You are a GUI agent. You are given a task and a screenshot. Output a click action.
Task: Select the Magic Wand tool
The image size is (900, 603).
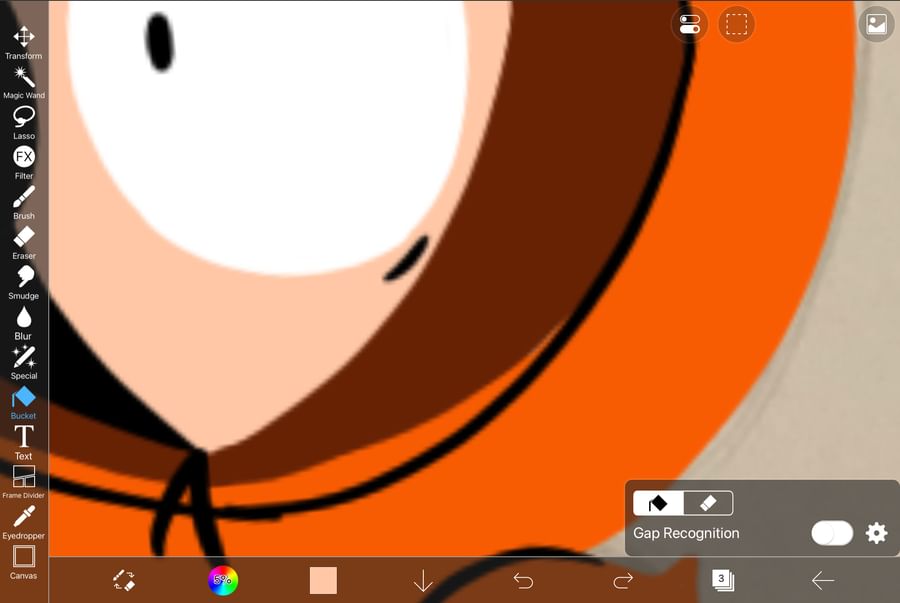[24, 83]
